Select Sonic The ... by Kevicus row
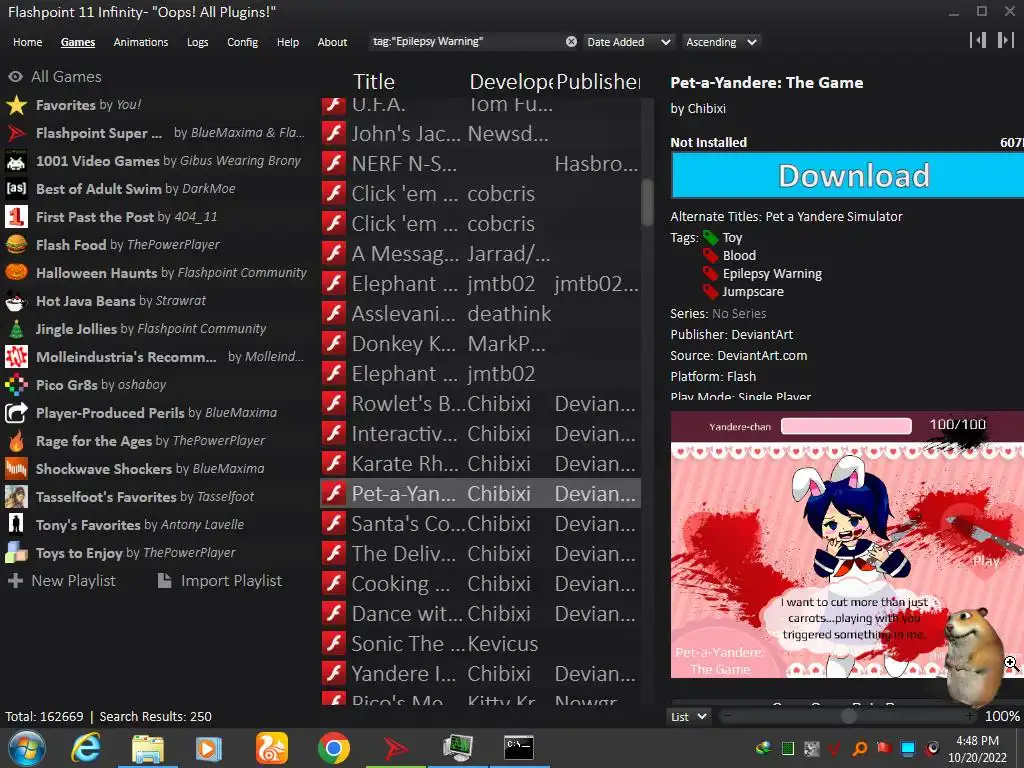1024x768 pixels. tap(481, 644)
